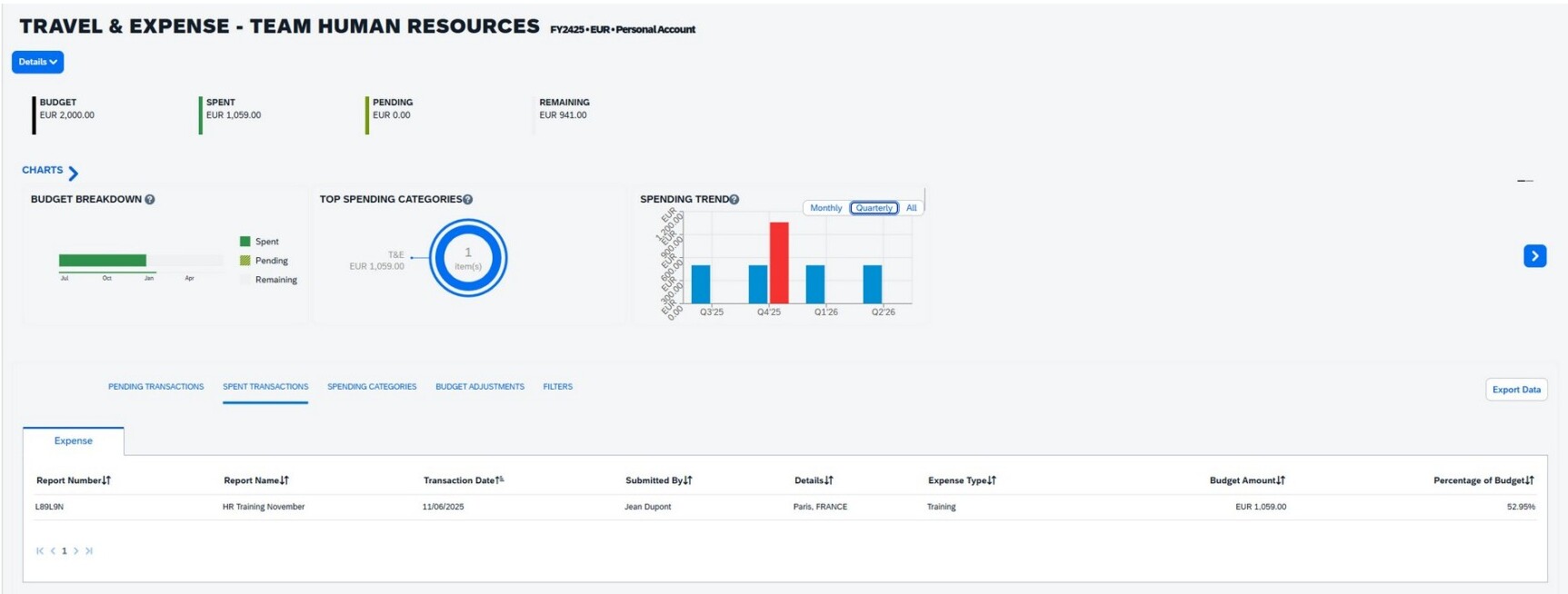Open the Details dropdown button

37,62
